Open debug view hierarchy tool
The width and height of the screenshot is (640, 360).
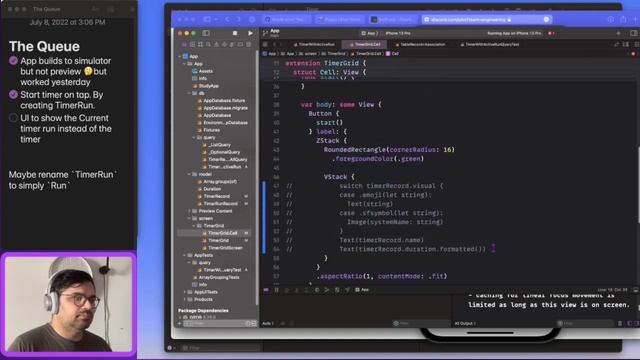pyautogui.click(x=317, y=290)
